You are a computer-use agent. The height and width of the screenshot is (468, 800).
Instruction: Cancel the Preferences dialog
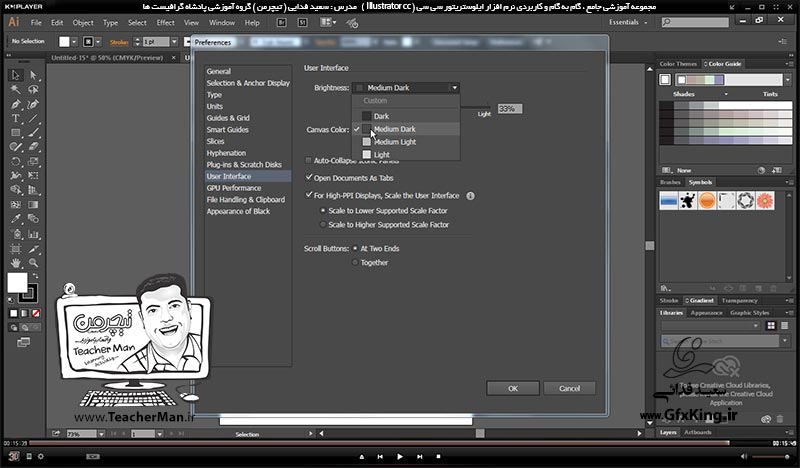click(569, 388)
